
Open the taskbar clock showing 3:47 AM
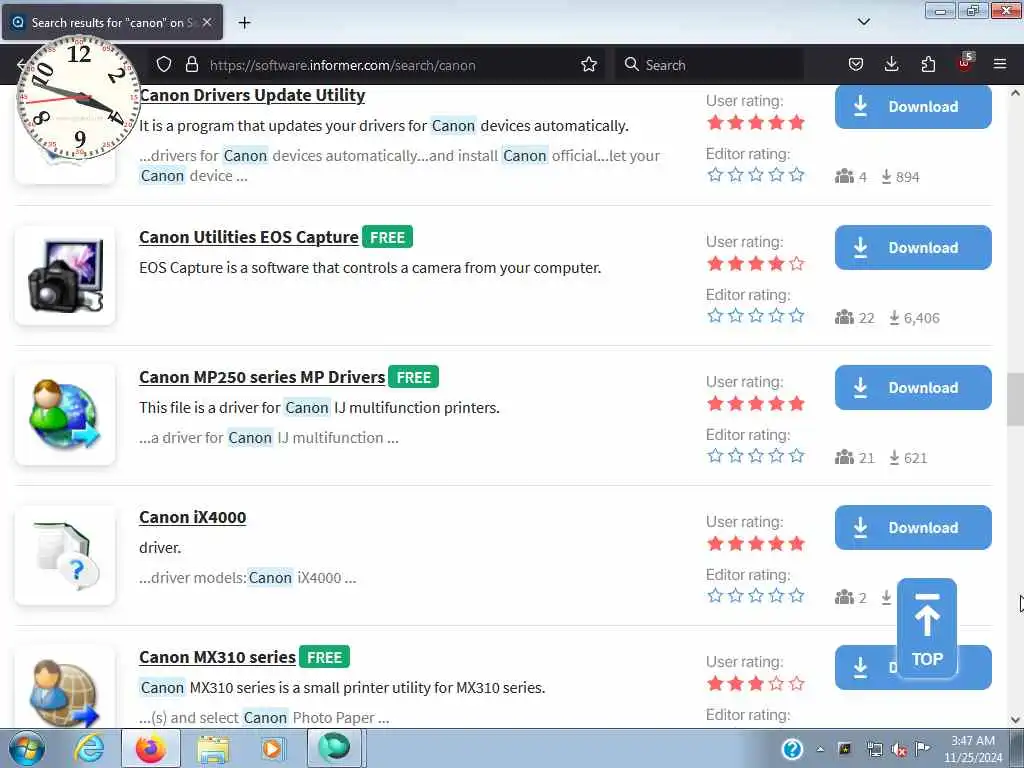tap(972, 749)
